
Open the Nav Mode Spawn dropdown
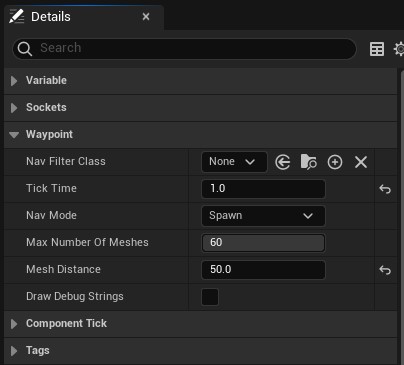(x=263, y=216)
